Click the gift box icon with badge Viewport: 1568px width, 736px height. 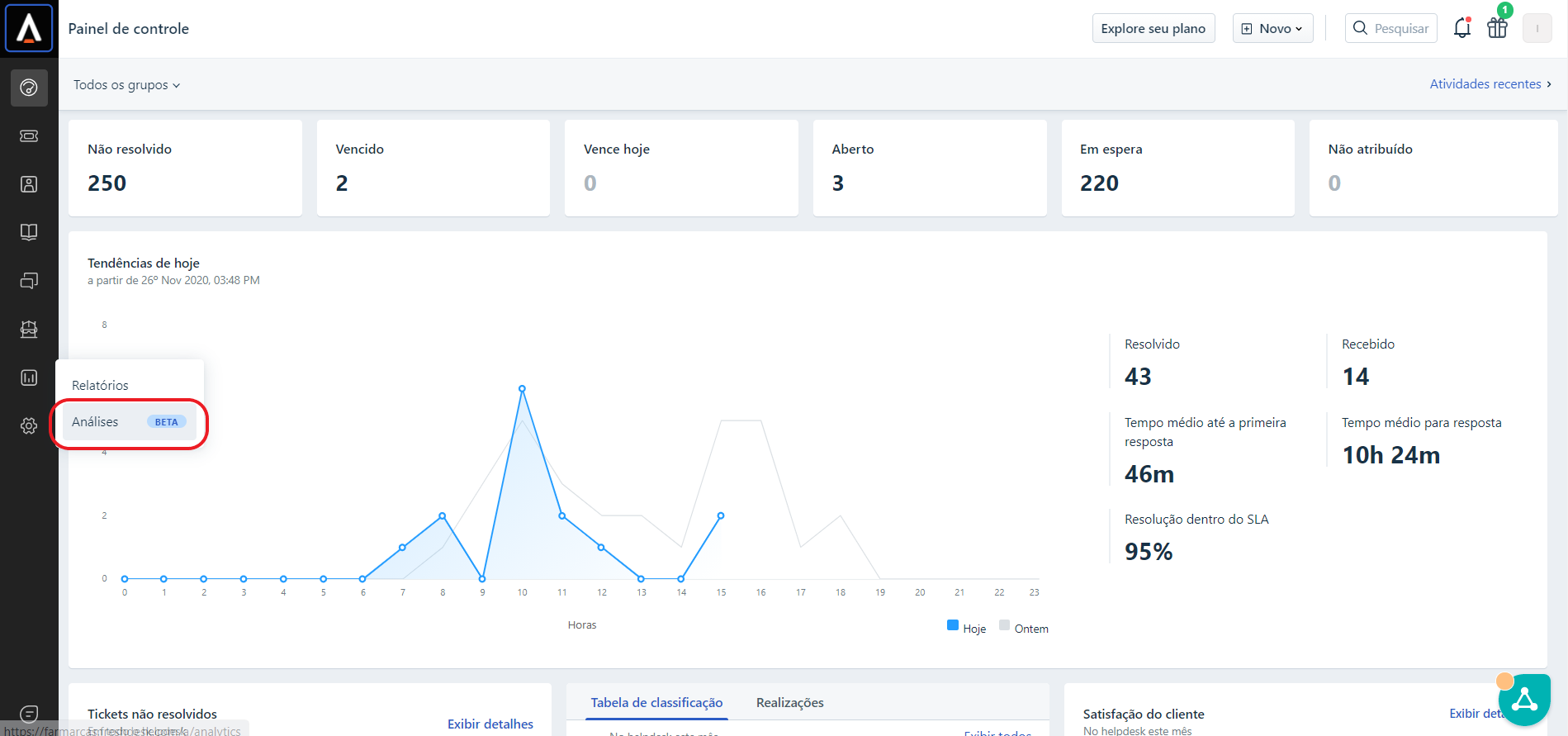pyautogui.click(x=1497, y=28)
